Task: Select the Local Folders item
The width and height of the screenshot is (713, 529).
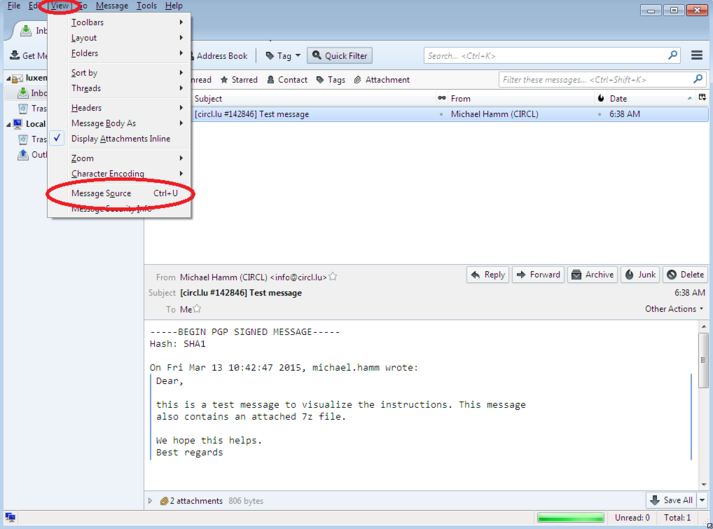Action: coord(30,124)
